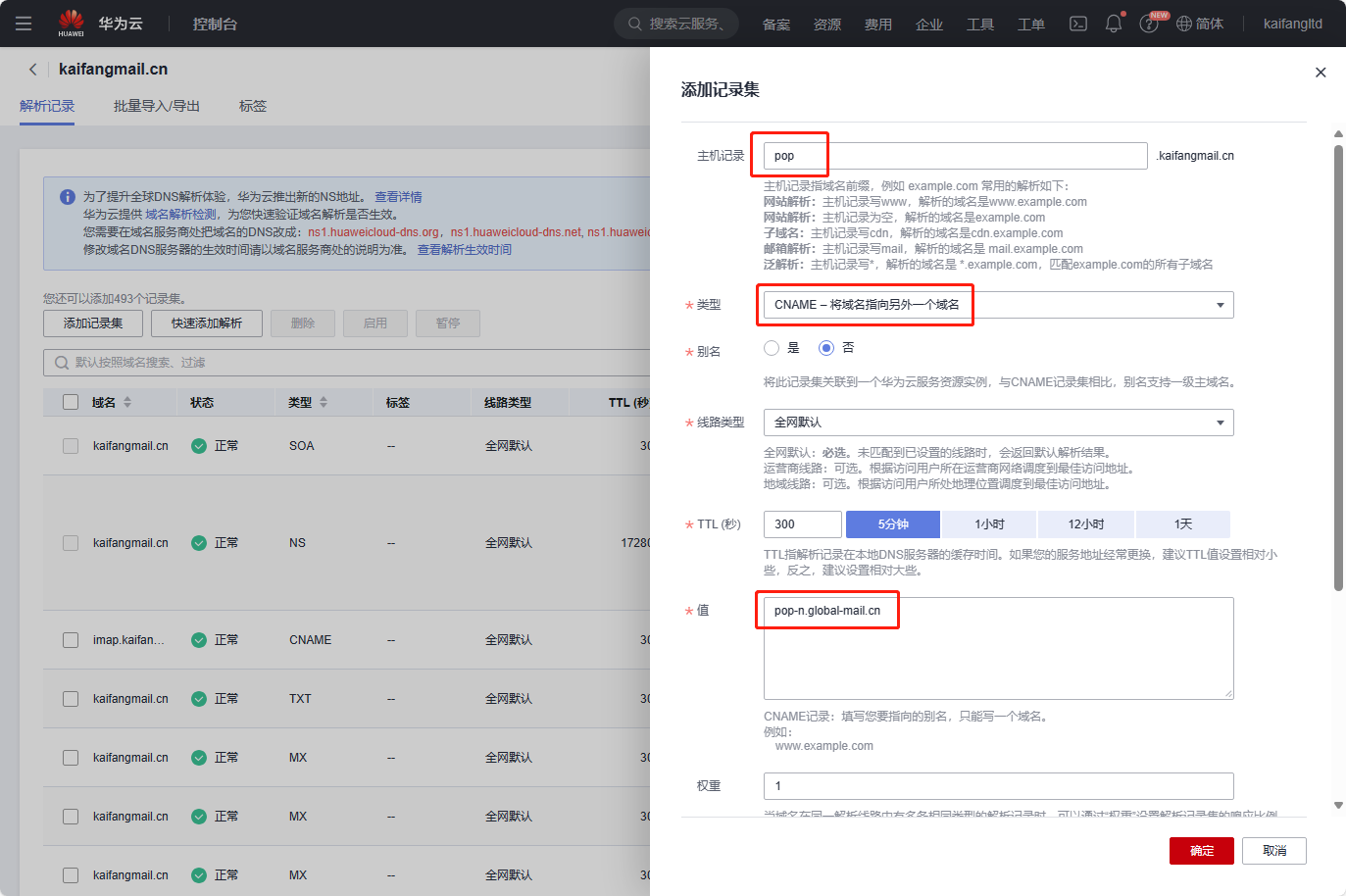Open the 费用 top menu

coord(878,25)
